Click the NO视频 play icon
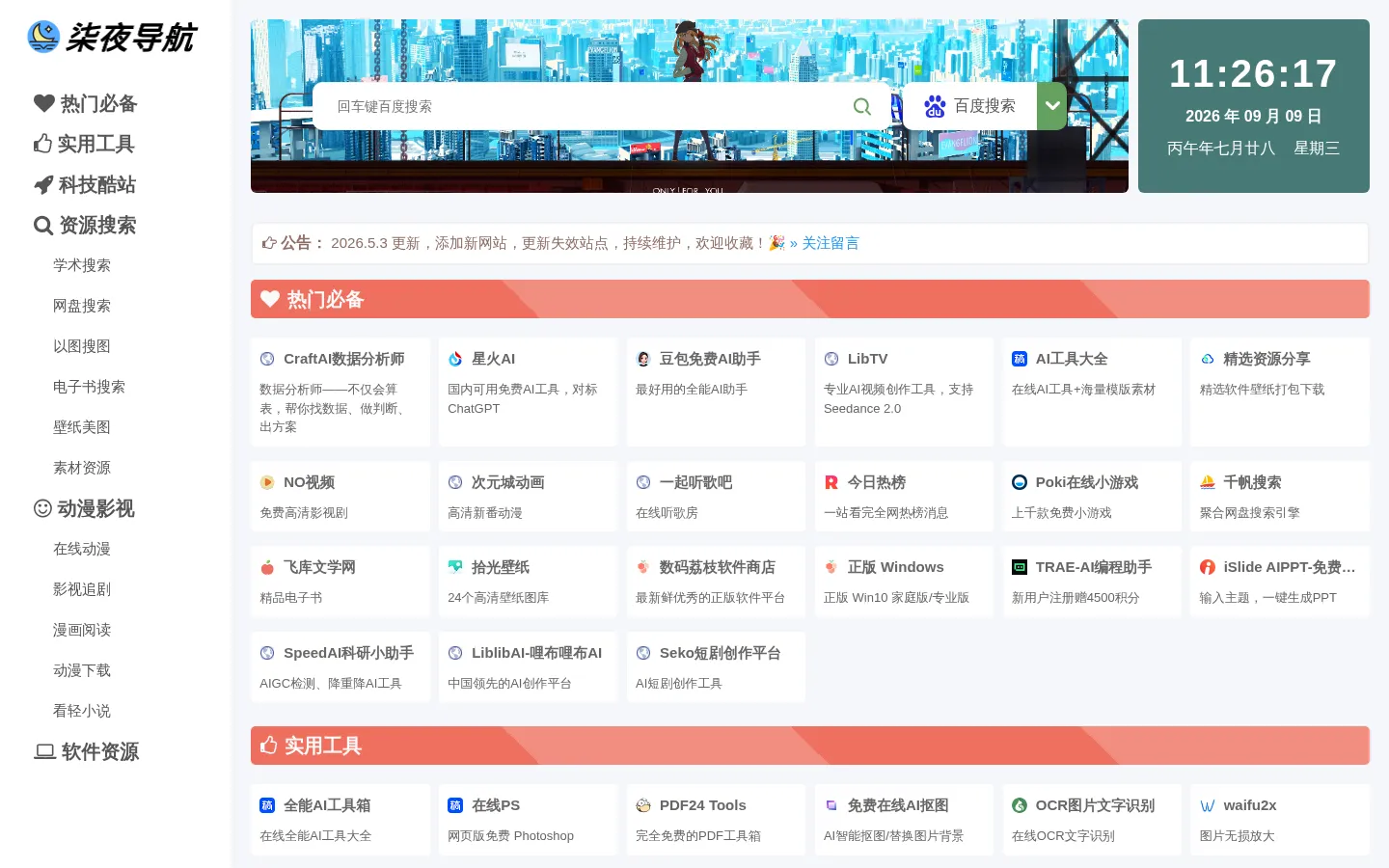The width and height of the screenshot is (1389, 868). click(x=267, y=482)
